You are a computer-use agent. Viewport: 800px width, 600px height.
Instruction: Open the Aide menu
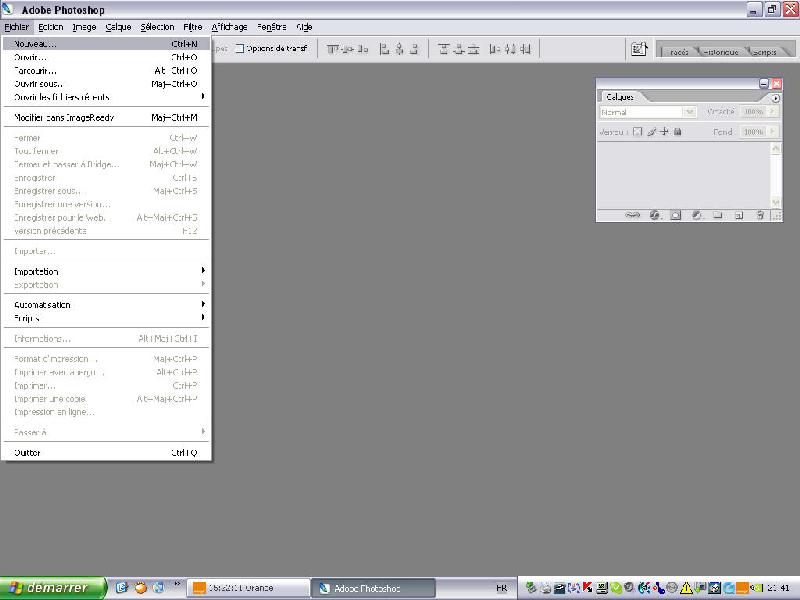pyautogui.click(x=304, y=27)
